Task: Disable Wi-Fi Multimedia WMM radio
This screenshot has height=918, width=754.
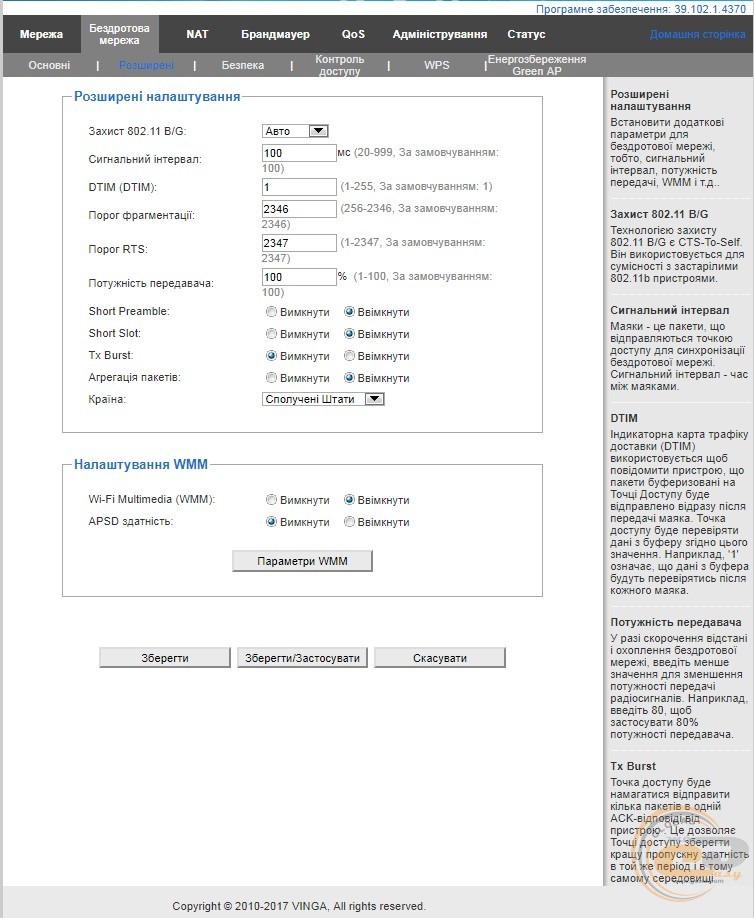Action: point(271,500)
